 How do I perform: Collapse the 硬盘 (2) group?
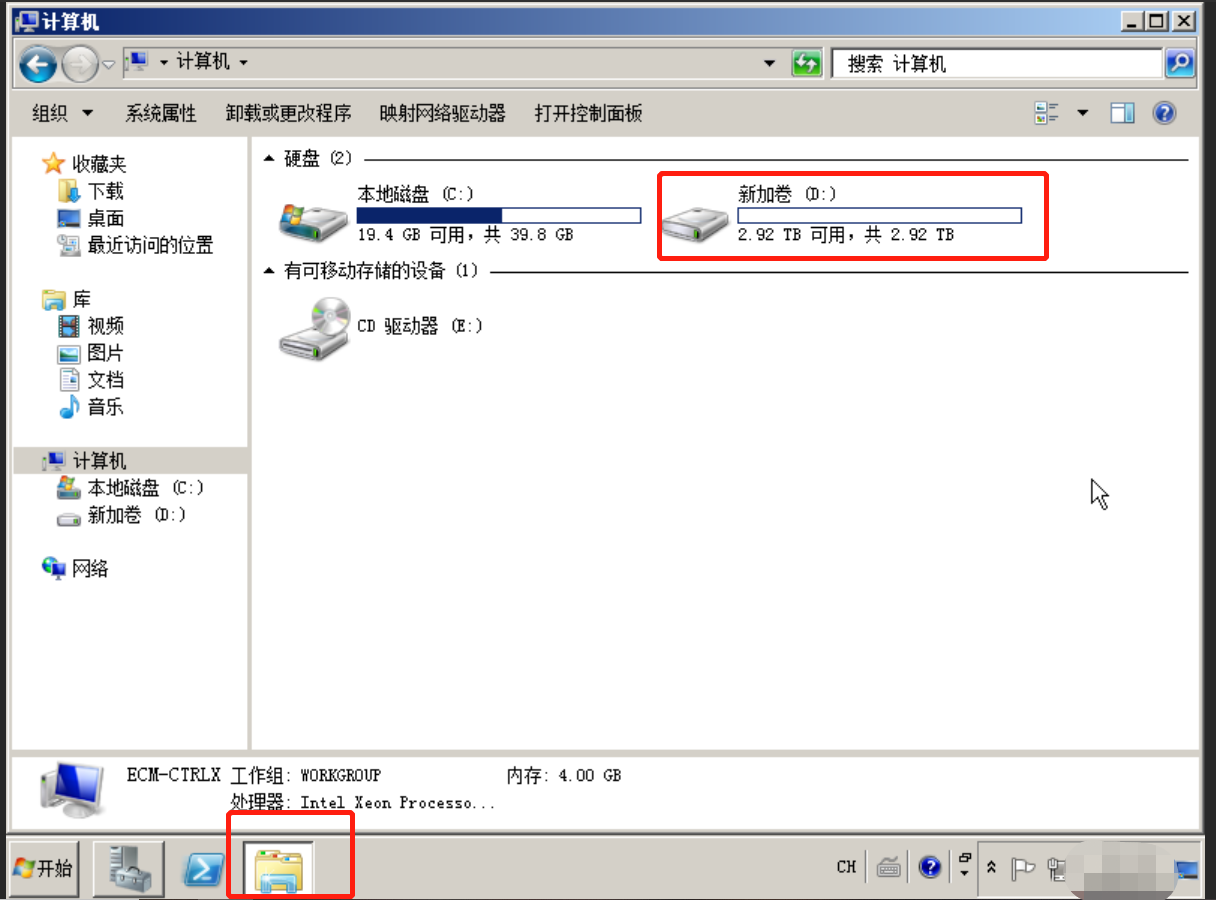click(x=269, y=158)
